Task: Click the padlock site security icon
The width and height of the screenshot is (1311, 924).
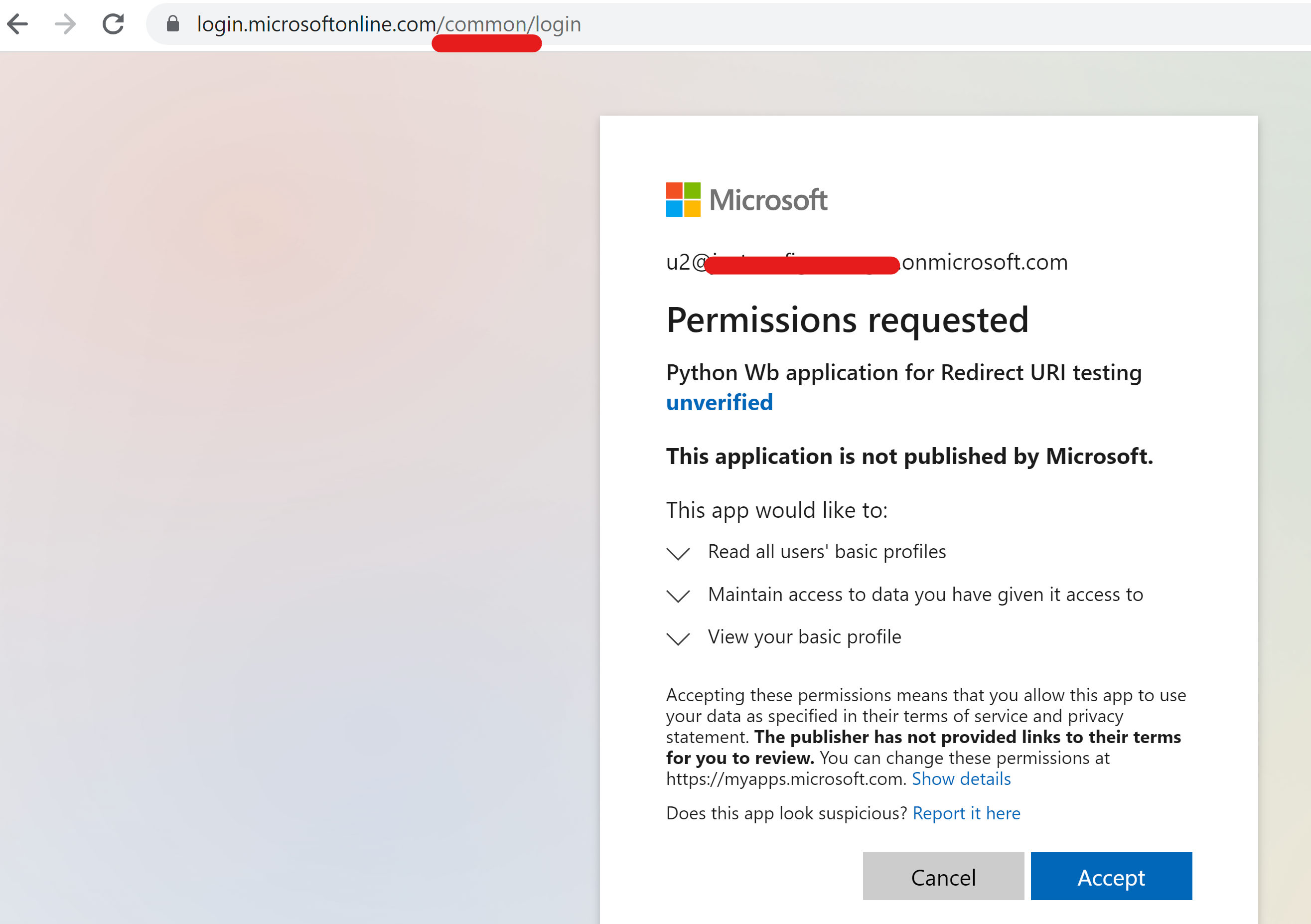Action: pyautogui.click(x=173, y=24)
